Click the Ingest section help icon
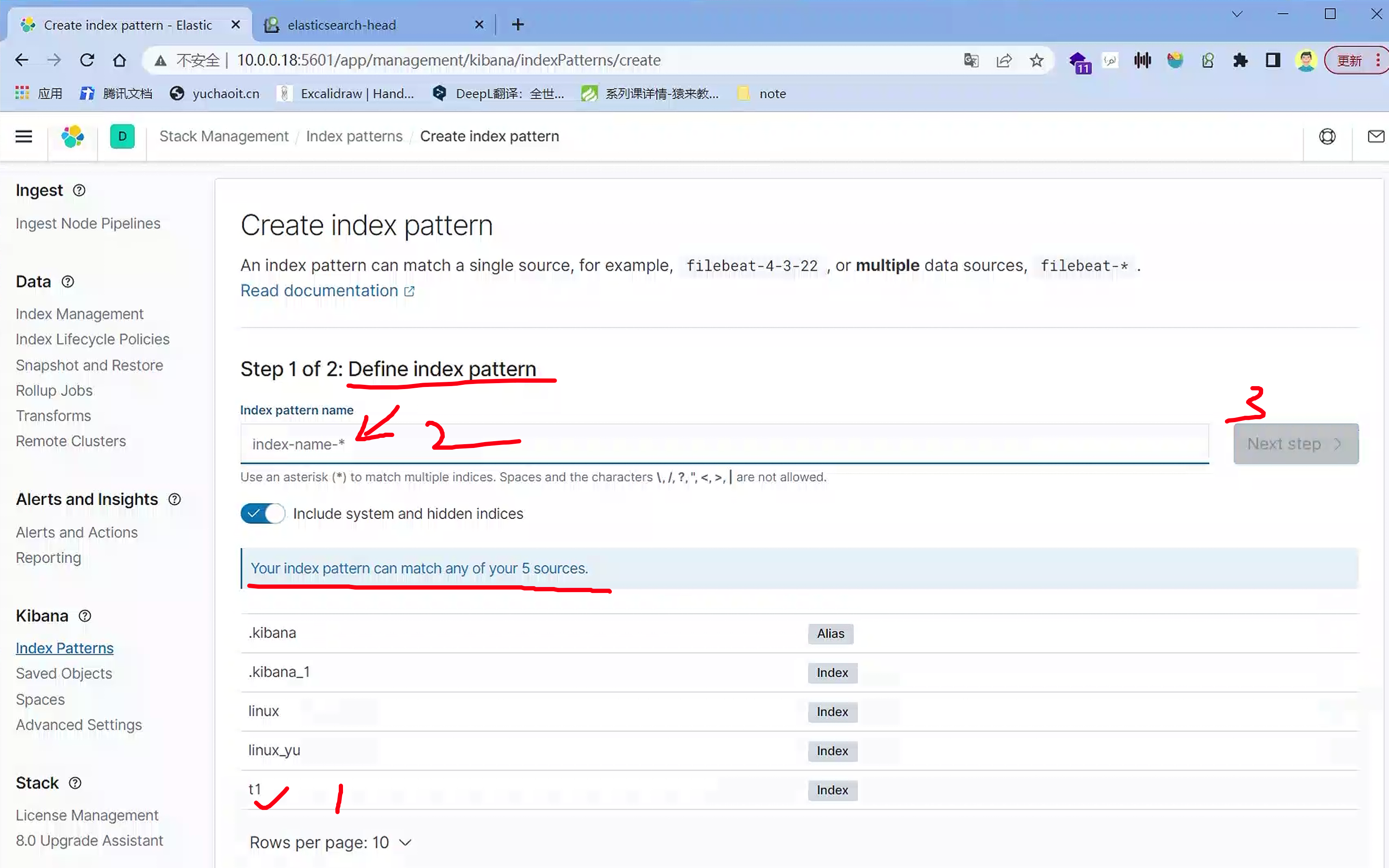 79,191
